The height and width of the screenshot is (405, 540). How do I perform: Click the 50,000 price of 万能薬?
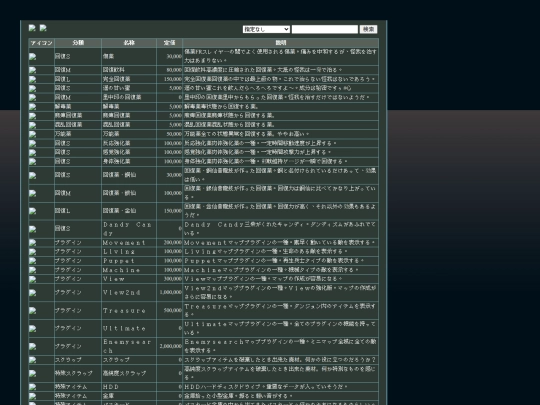(174, 134)
